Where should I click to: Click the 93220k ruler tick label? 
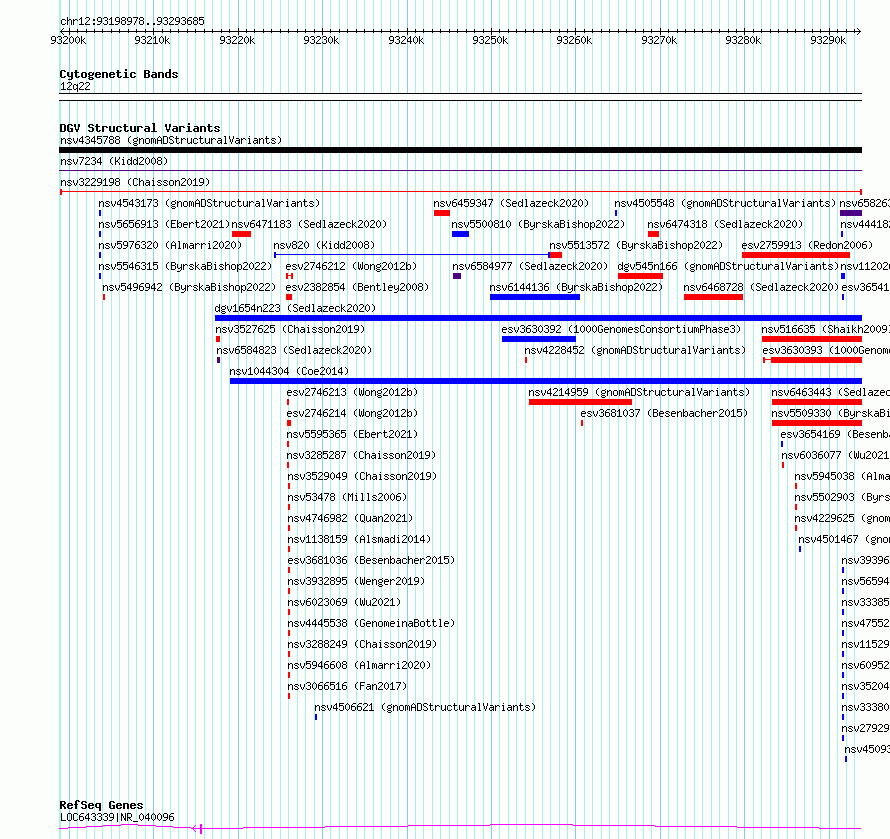point(237,40)
